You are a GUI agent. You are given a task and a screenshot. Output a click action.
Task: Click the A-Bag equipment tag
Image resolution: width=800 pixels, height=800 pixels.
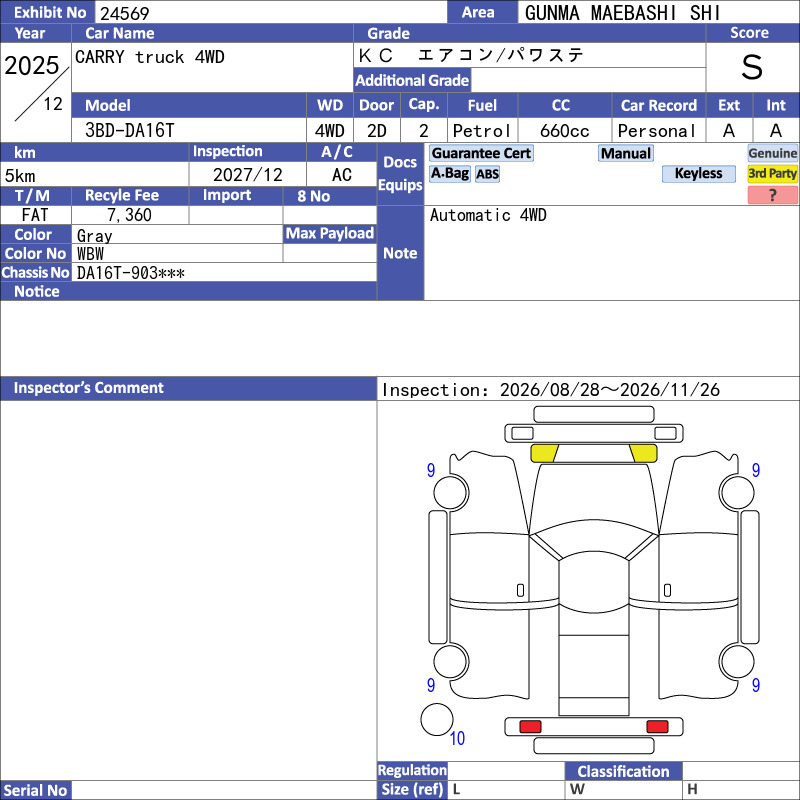coord(449,173)
